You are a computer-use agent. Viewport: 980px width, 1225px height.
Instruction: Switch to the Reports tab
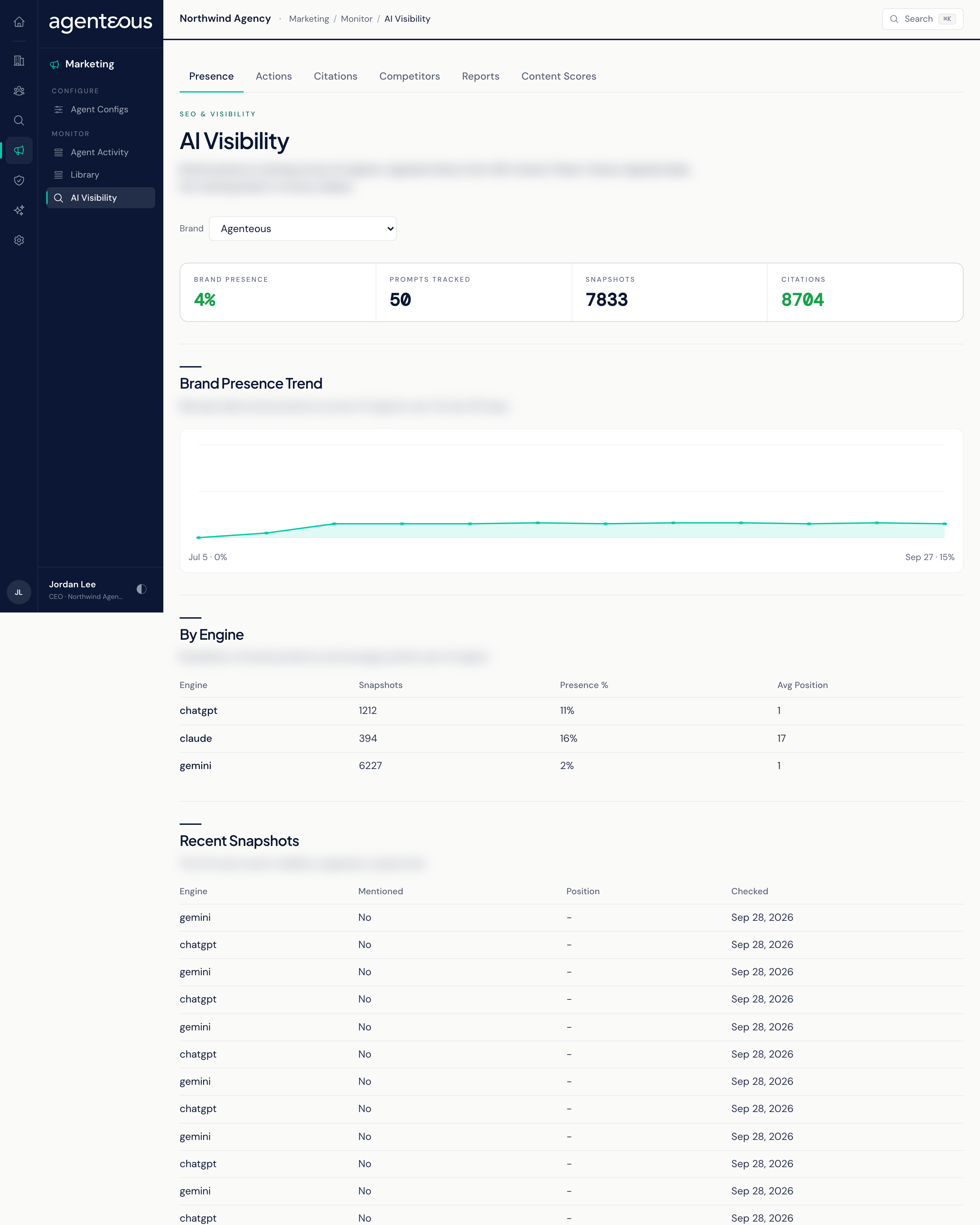[x=480, y=76]
